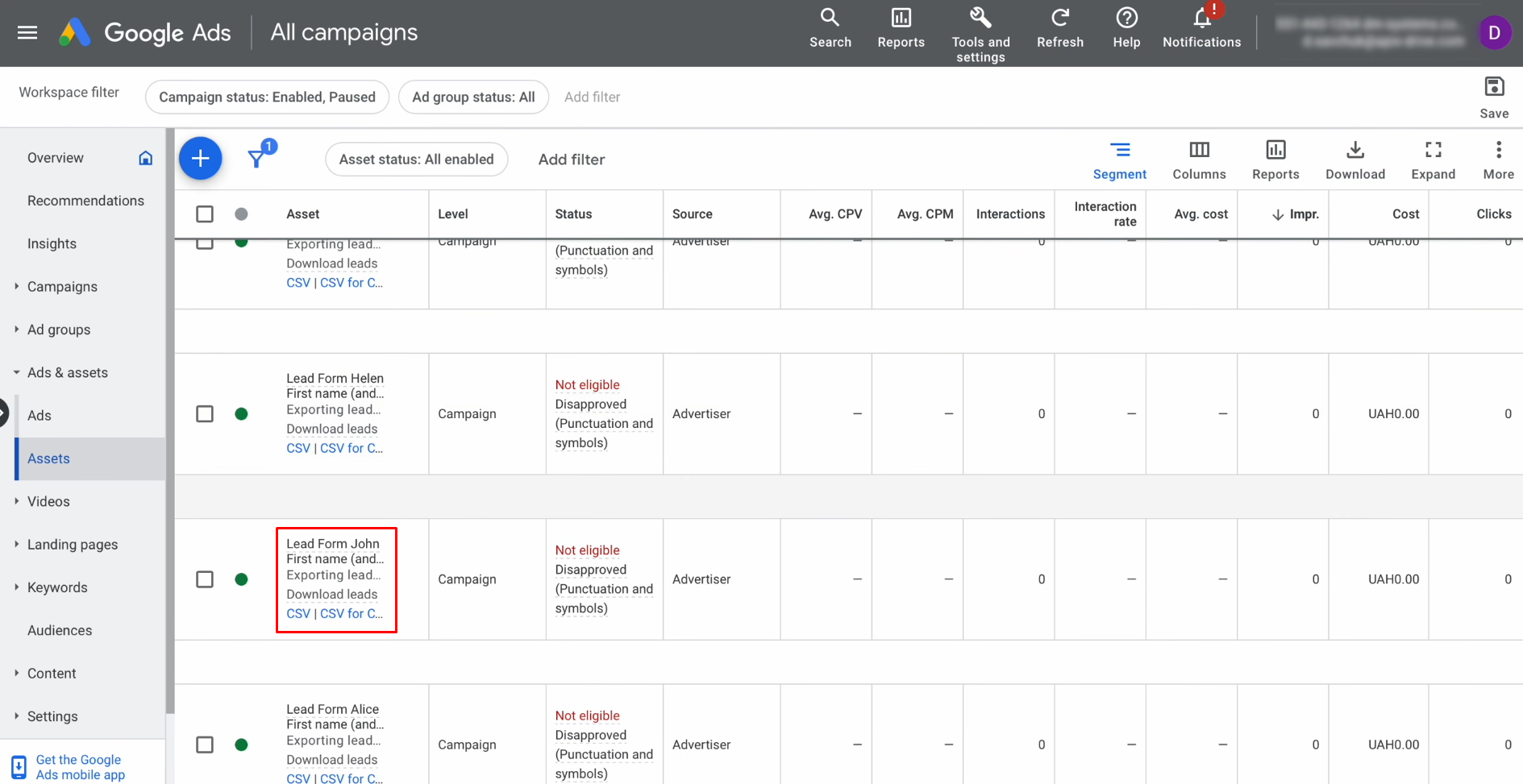Viewport: 1523px width, 784px height.
Task: Click Lead Form Alice asset name
Action: pos(332,709)
